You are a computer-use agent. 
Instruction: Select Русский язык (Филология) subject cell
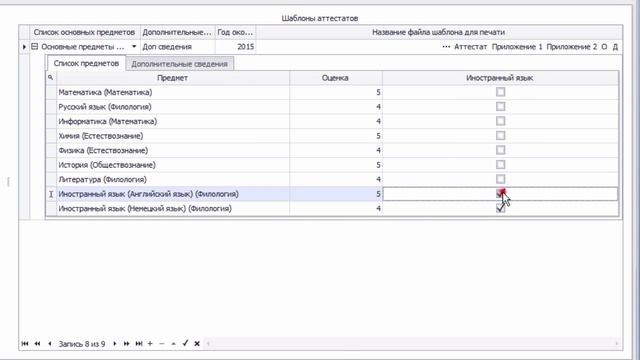point(173,107)
